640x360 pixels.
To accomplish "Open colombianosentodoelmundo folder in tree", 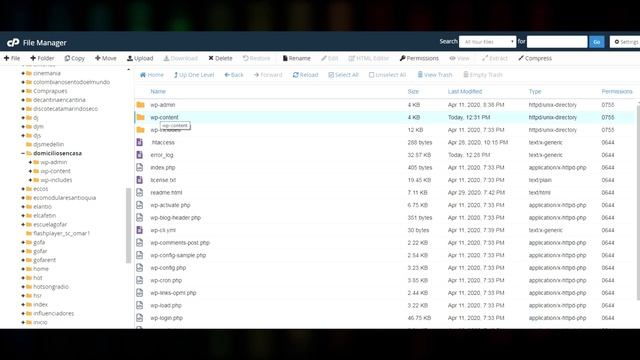I will (x=71, y=82).
